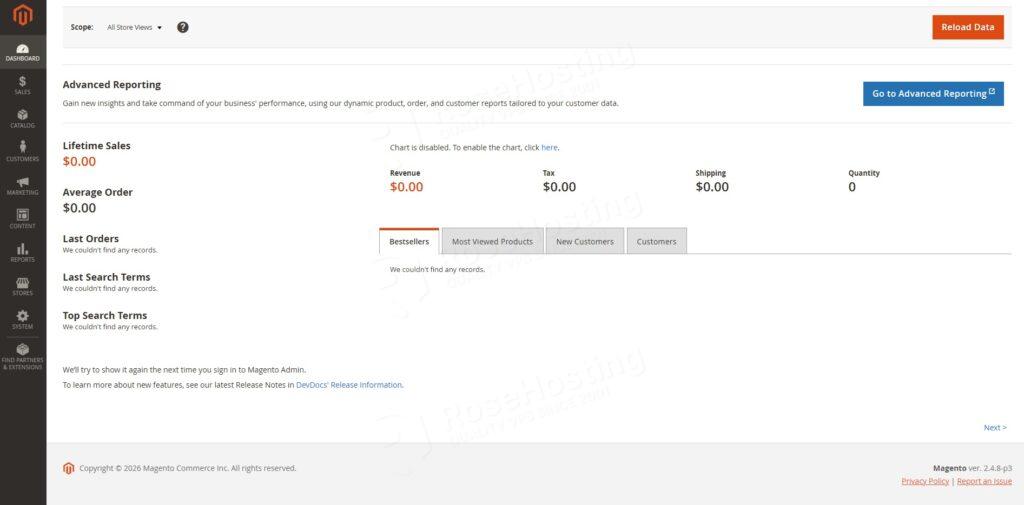Click the Top Search Terms heading
Image resolution: width=1024 pixels, height=505 pixels.
pyautogui.click(x=105, y=315)
